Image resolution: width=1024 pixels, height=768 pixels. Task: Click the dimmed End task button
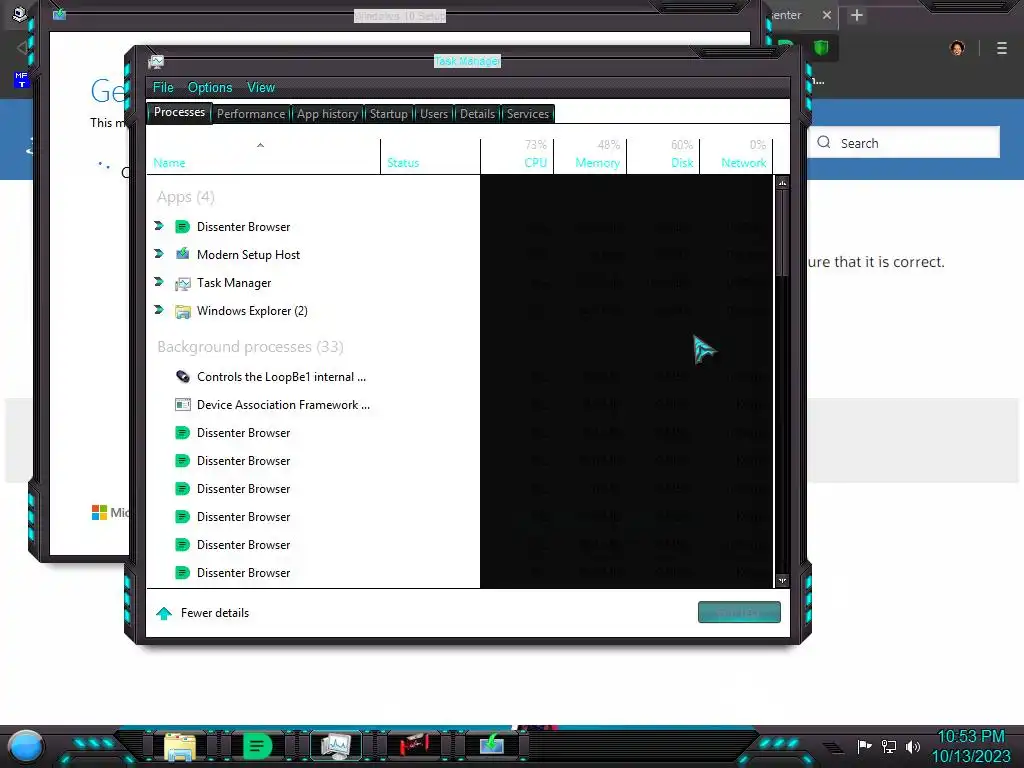tap(739, 612)
